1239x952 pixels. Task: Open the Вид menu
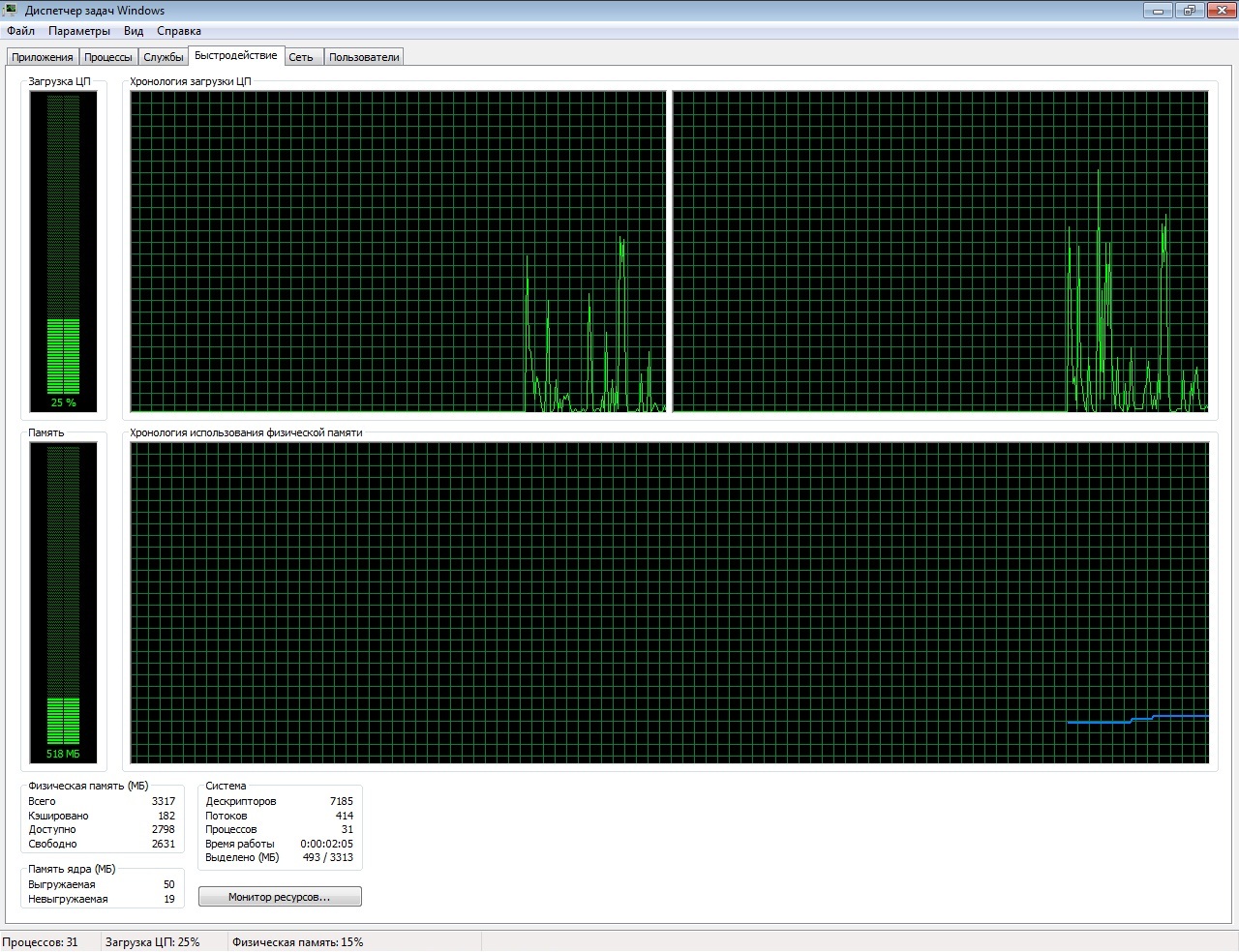pyautogui.click(x=134, y=31)
